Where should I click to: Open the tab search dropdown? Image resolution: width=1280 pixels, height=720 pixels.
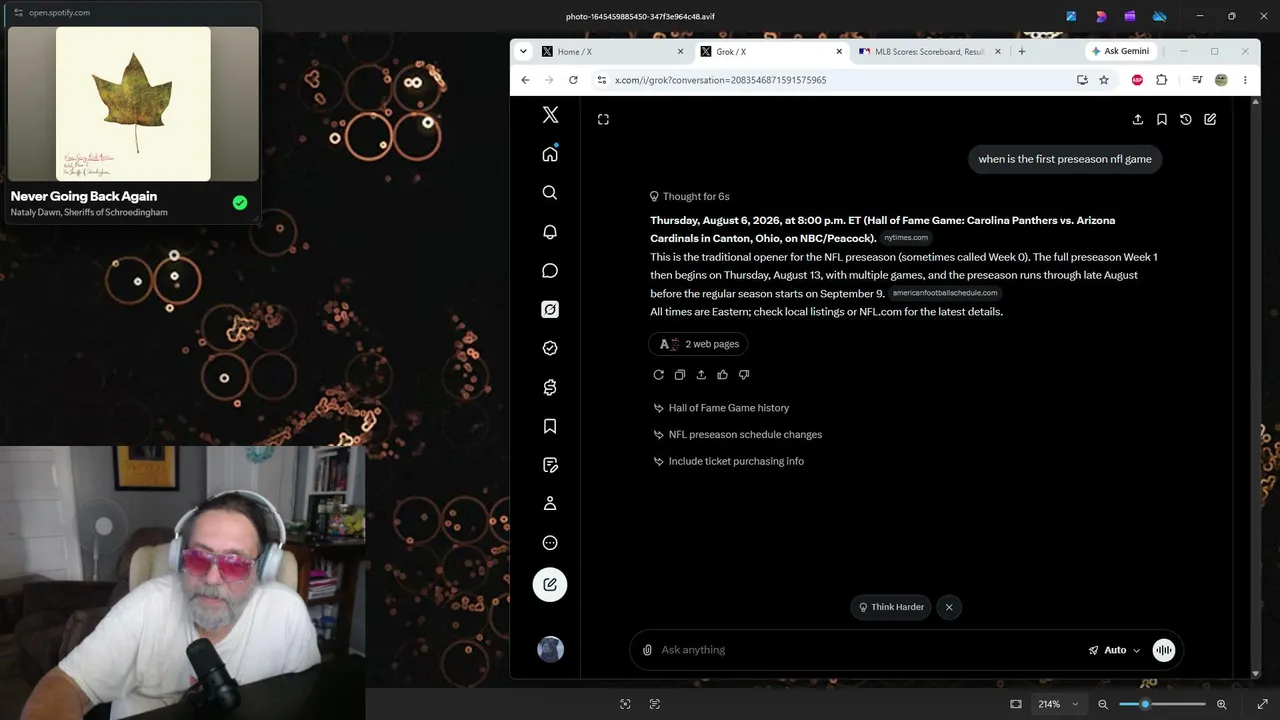click(x=523, y=52)
